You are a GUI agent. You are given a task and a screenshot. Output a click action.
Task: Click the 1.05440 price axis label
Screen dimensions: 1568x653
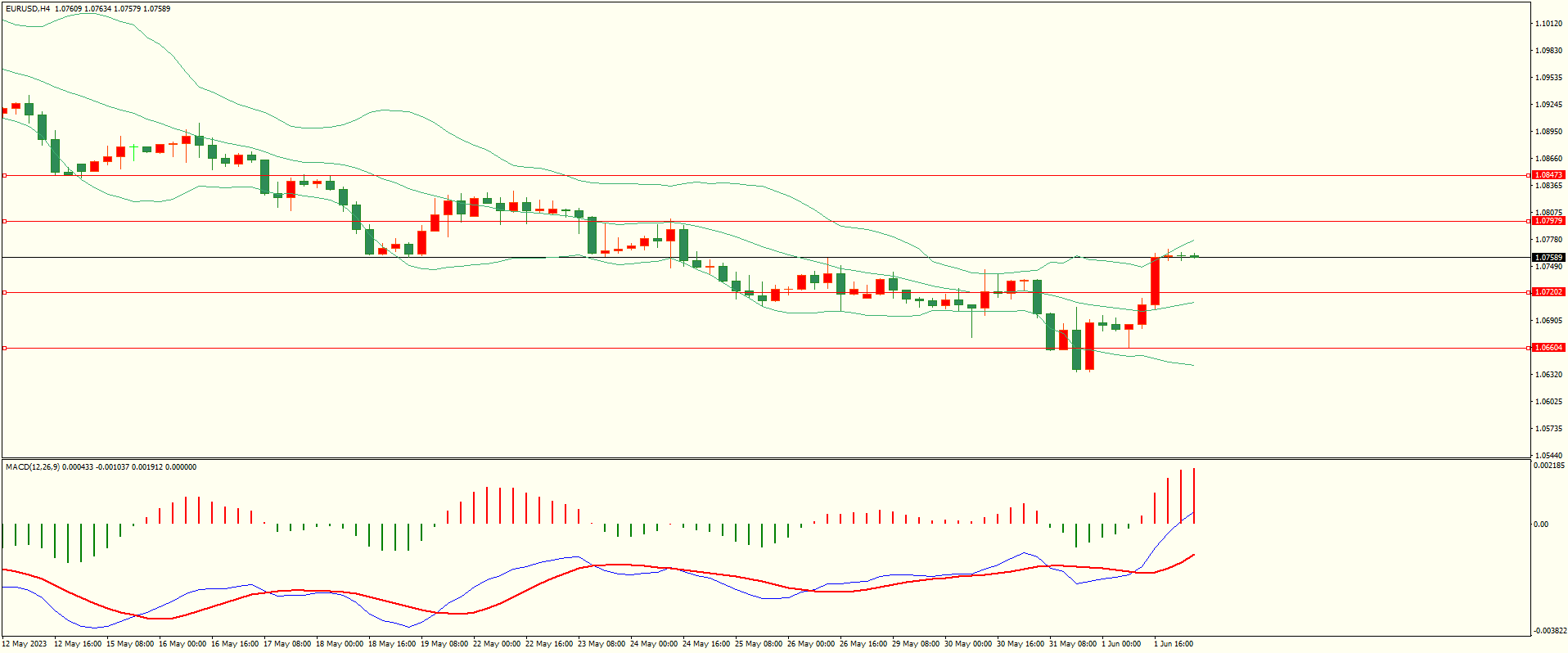click(1548, 456)
